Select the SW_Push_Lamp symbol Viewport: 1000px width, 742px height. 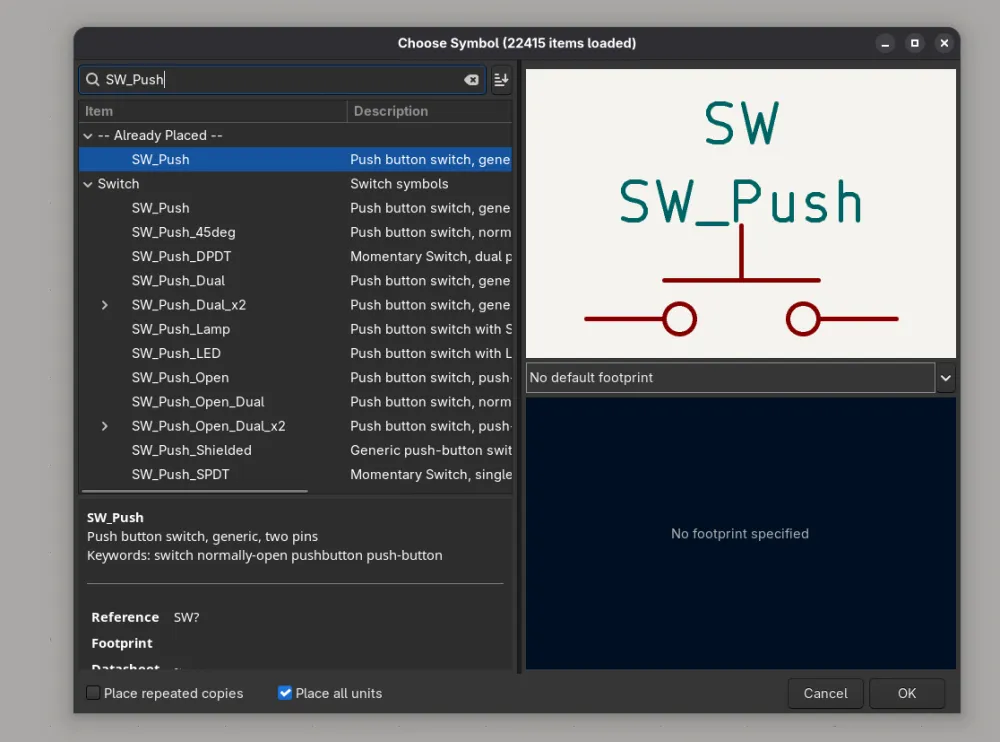pyautogui.click(x=181, y=329)
